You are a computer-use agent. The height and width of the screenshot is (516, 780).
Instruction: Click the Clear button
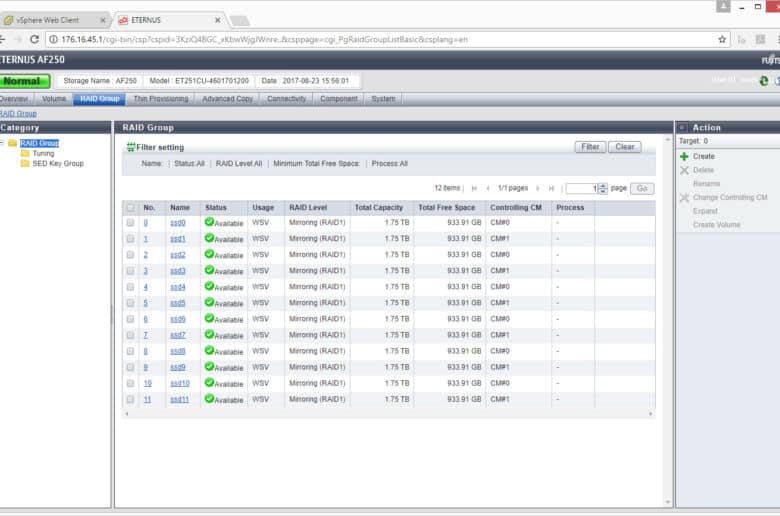pyautogui.click(x=625, y=147)
